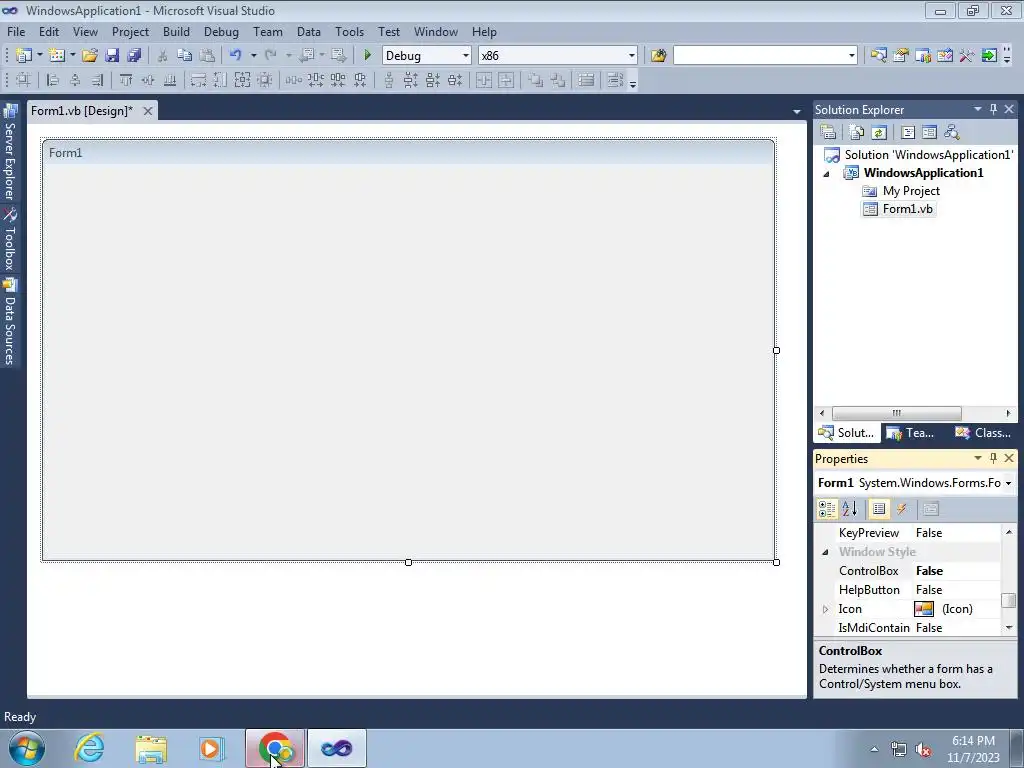1024x768 pixels.
Task: Click Solution Explorer's Properties icon
Action: click(828, 132)
